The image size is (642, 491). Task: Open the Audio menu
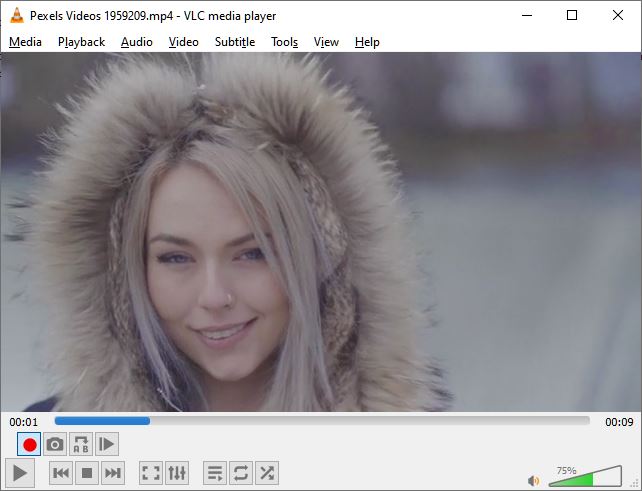click(137, 42)
